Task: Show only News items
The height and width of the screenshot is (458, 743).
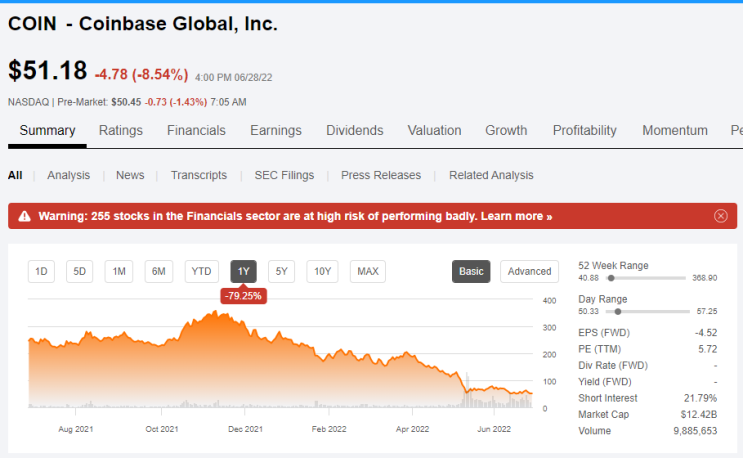Action: pyautogui.click(x=130, y=175)
